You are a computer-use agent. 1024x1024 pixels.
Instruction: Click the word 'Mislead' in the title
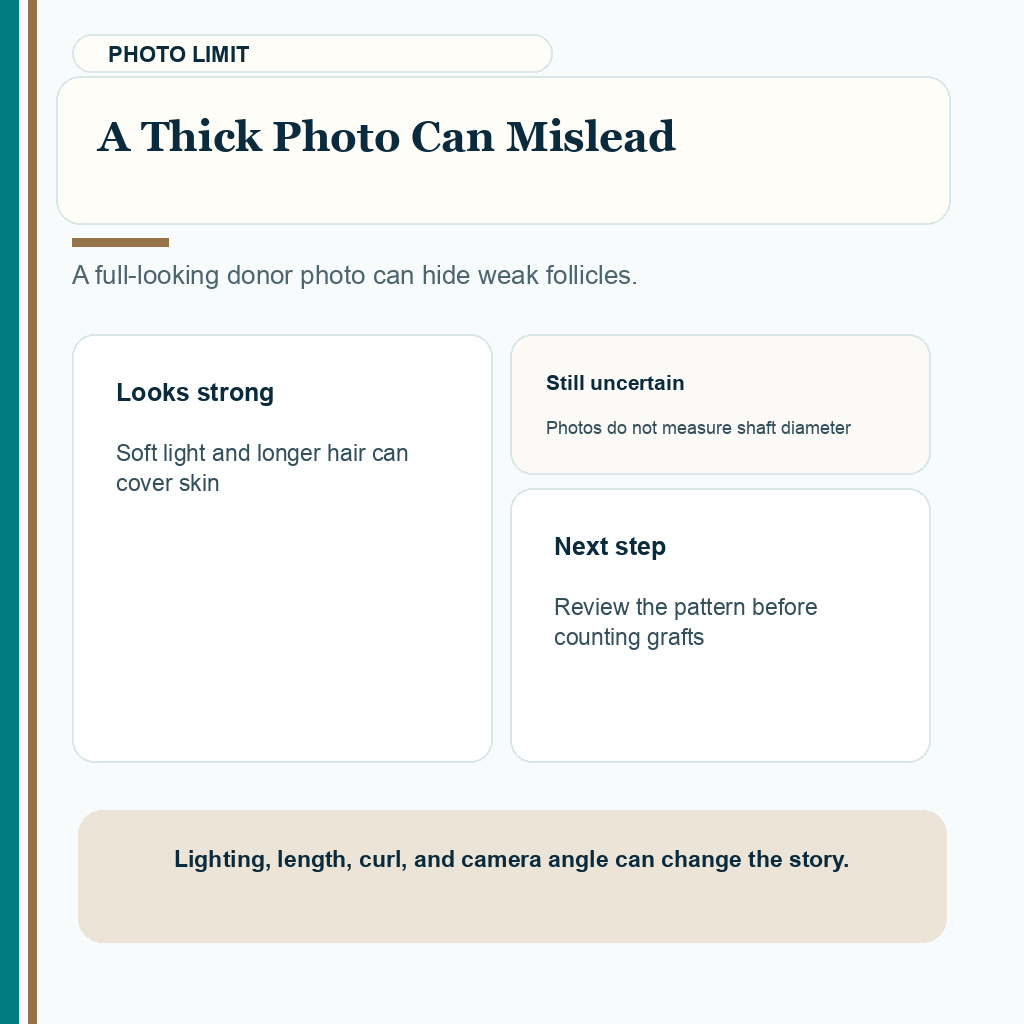591,137
